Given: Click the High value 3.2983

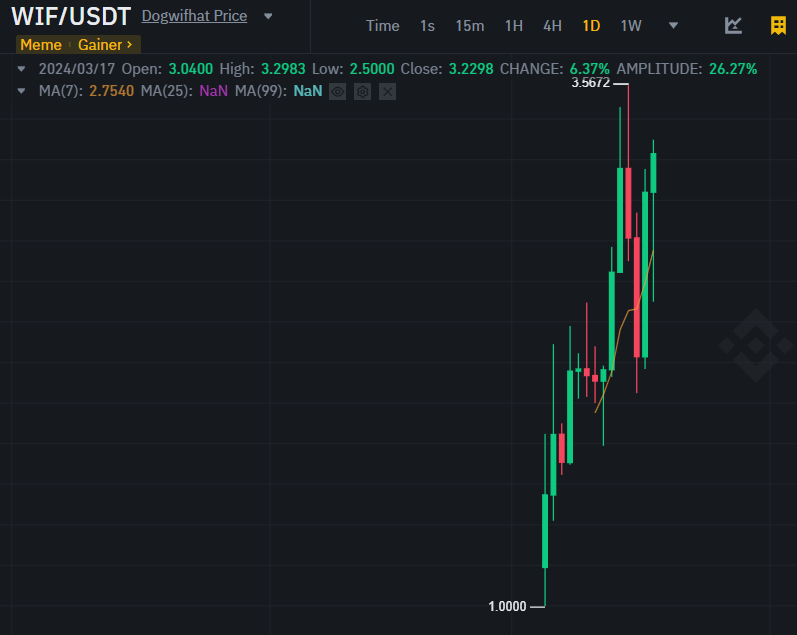Looking at the screenshot, I should pyautogui.click(x=283, y=69).
